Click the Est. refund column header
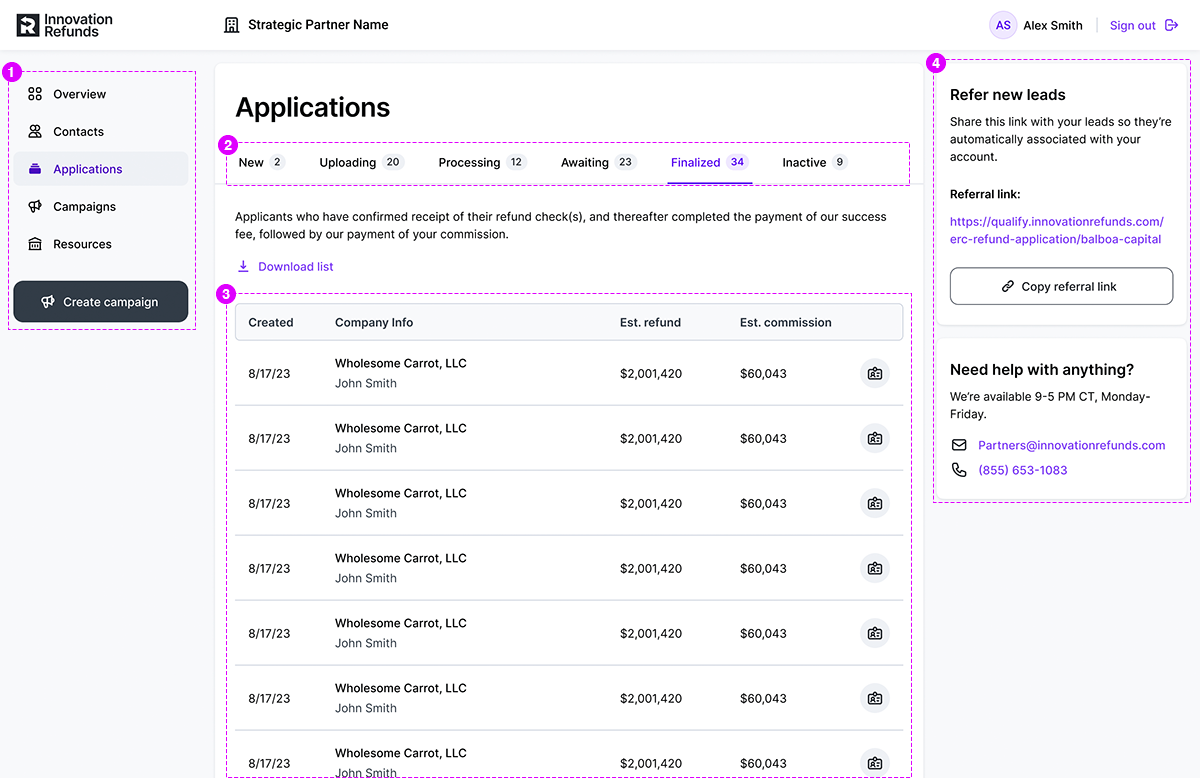The height and width of the screenshot is (778, 1200). coord(650,322)
